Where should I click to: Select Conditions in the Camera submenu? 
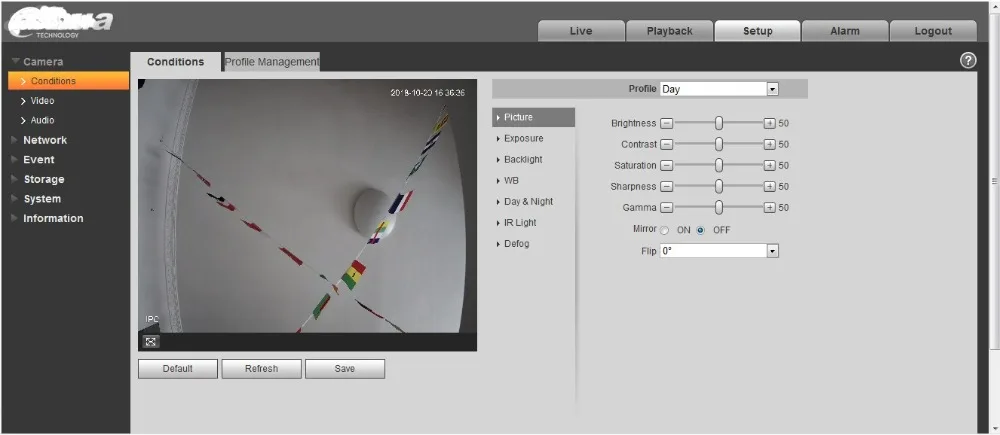click(x=68, y=81)
